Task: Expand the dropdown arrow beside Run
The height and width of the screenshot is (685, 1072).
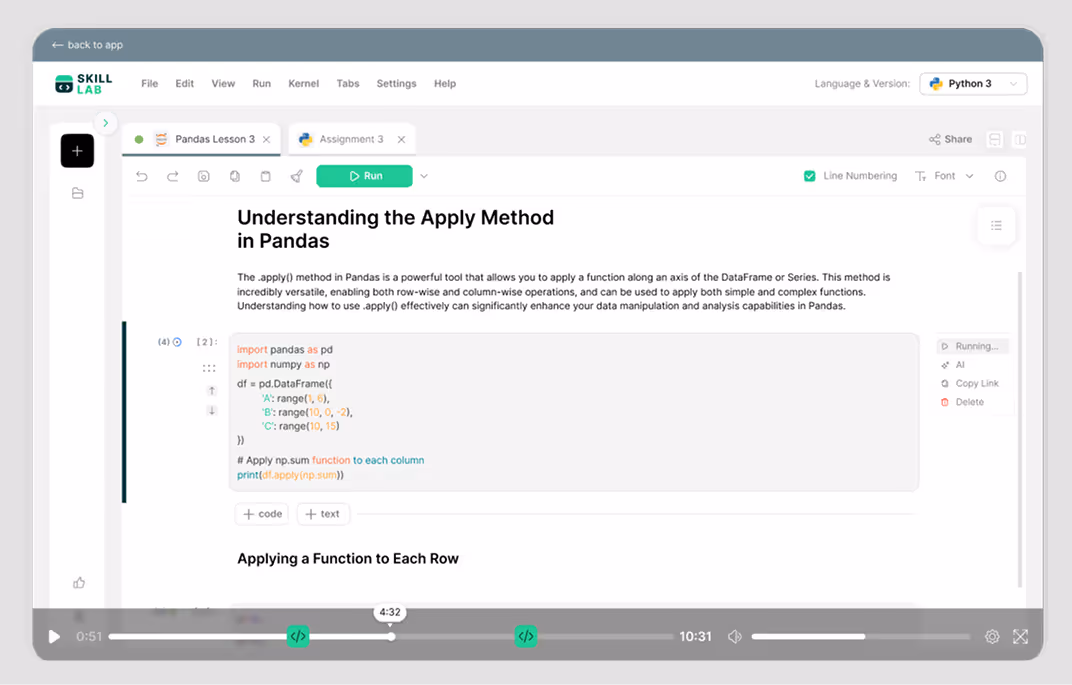Action: (424, 176)
